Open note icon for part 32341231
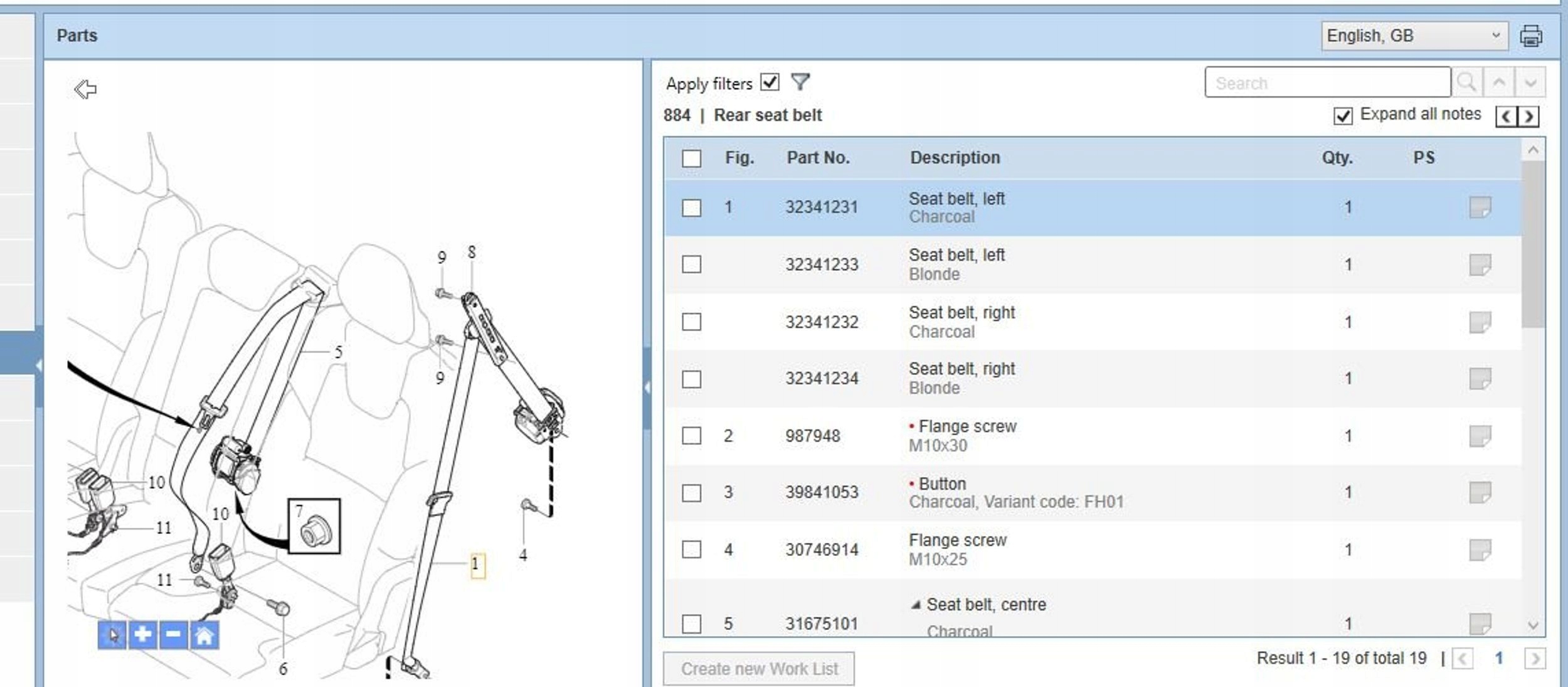The height and width of the screenshot is (687, 1568). click(x=1480, y=207)
